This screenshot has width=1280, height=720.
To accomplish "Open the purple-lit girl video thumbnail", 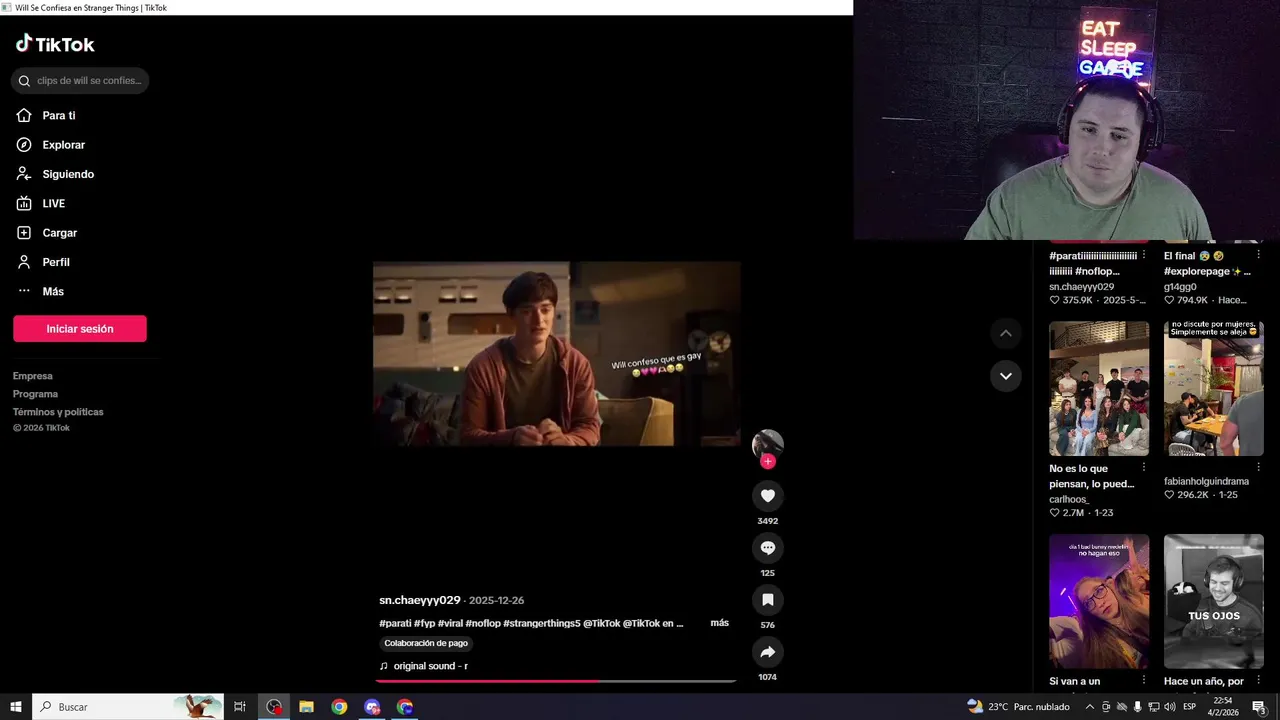I will [1098, 601].
